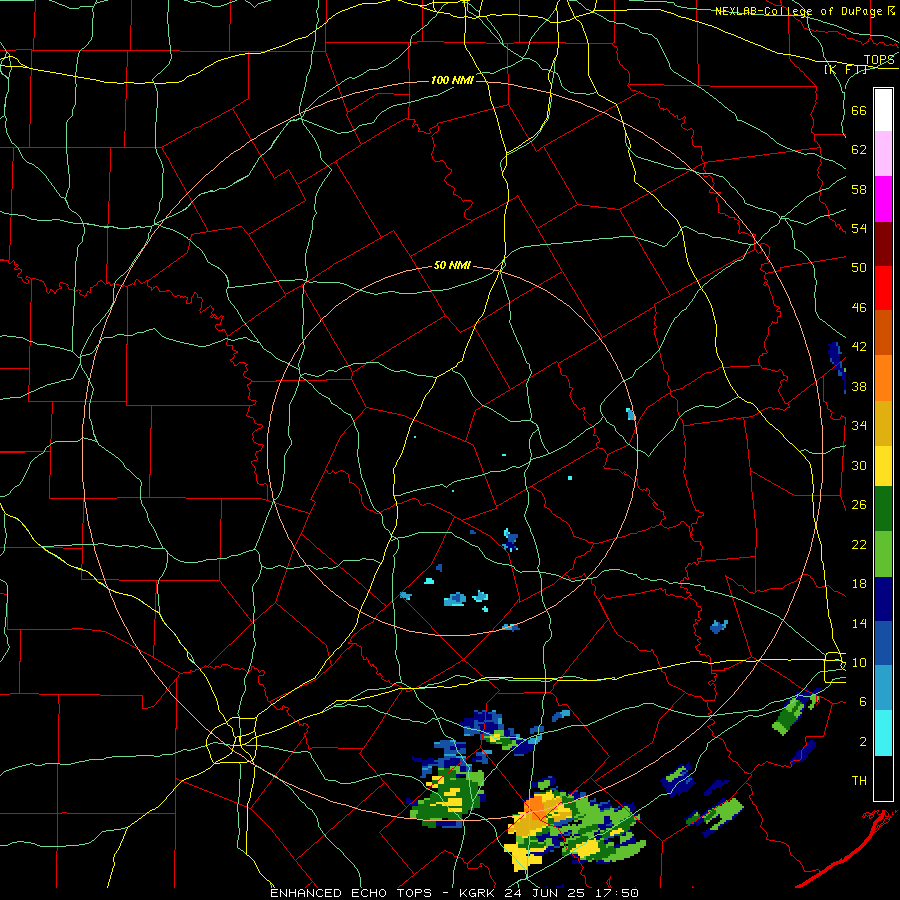
Task: Click the dark green legend color swatch
Action: tap(883, 509)
